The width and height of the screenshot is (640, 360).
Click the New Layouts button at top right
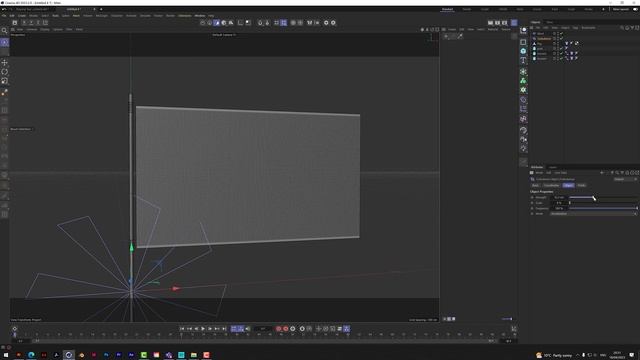pyautogui.click(x=621, y=9)
